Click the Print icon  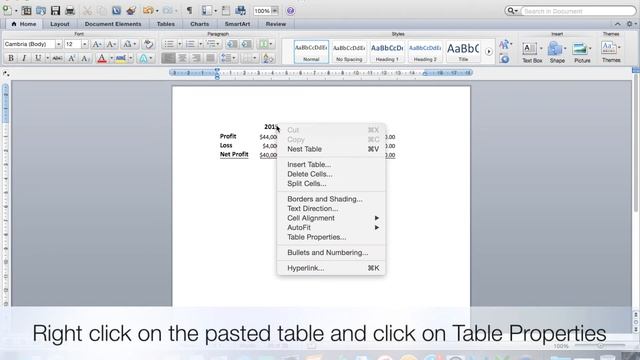point(70,11)
